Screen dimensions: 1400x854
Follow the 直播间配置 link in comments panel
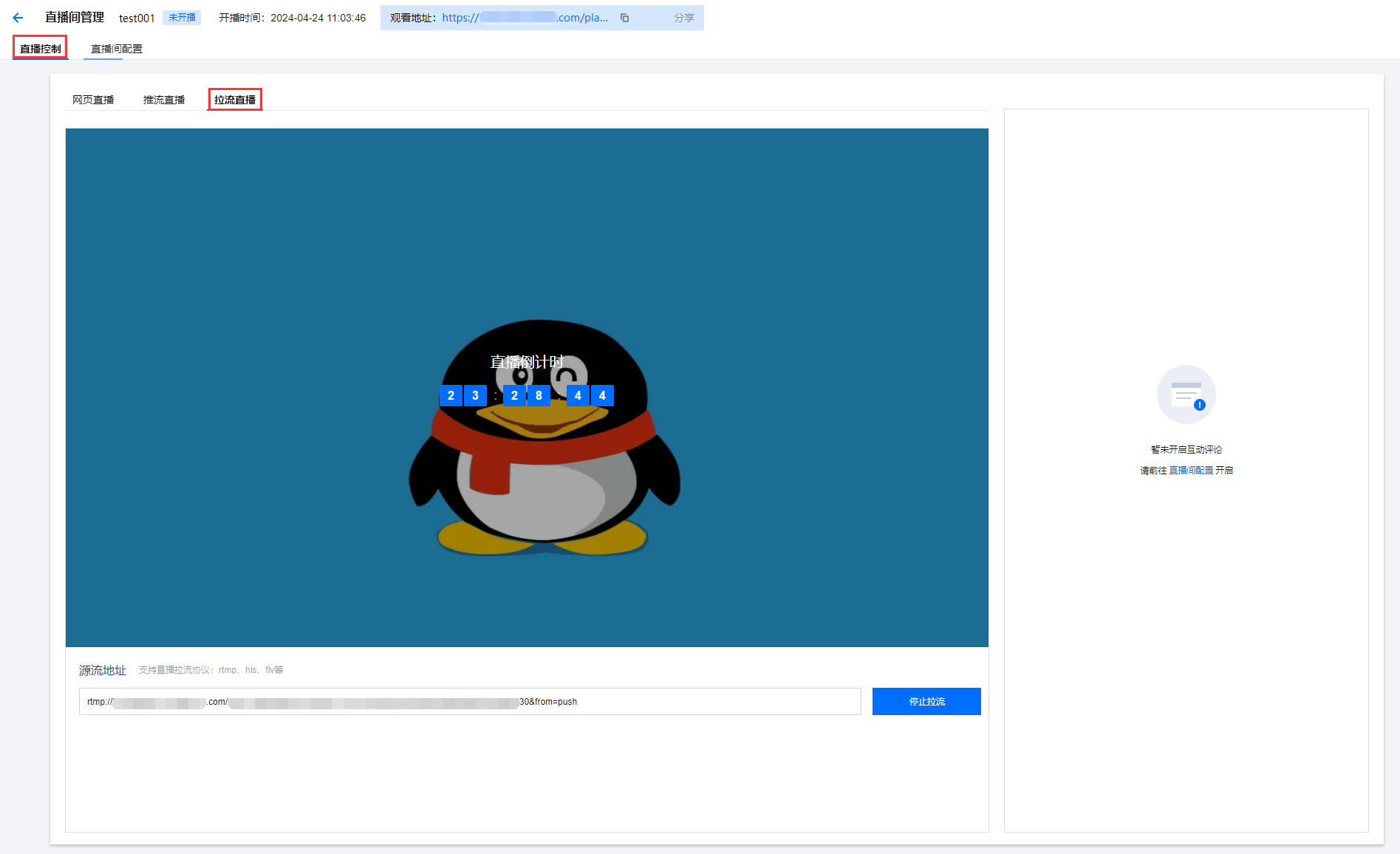click(x=1191, y=470)
